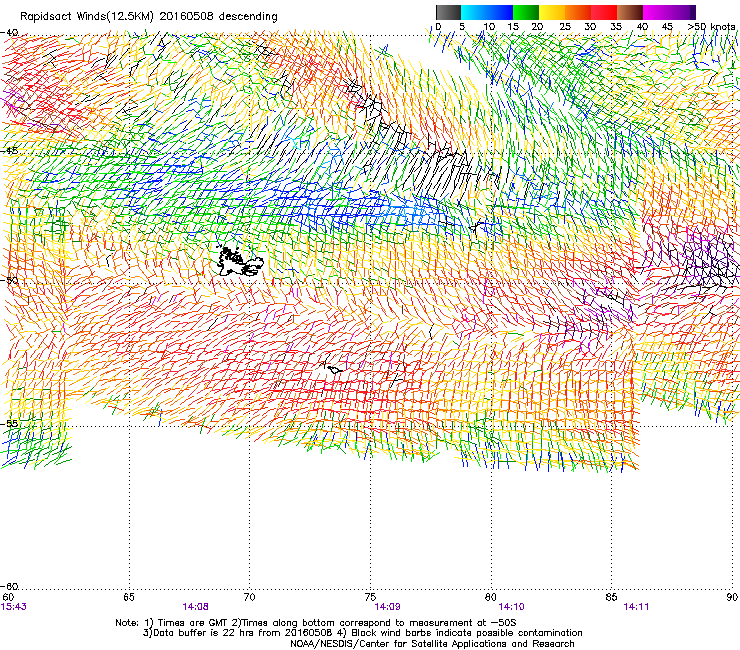The height and width of the screenshot is (650, 740).
Task: Click the '75' longitude axis label
Action: 370,597
